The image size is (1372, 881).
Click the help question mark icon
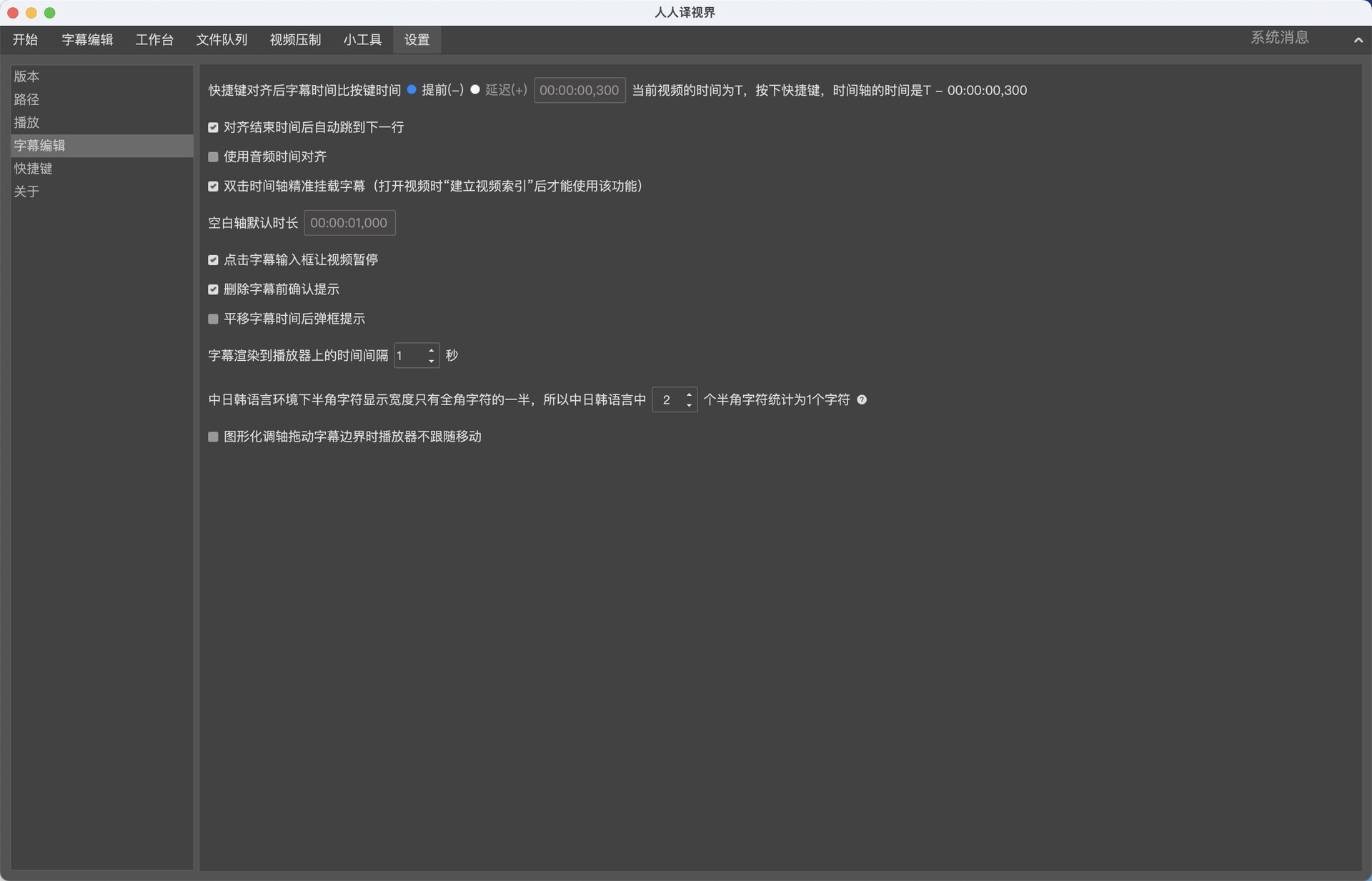click(x=862, y=400)
